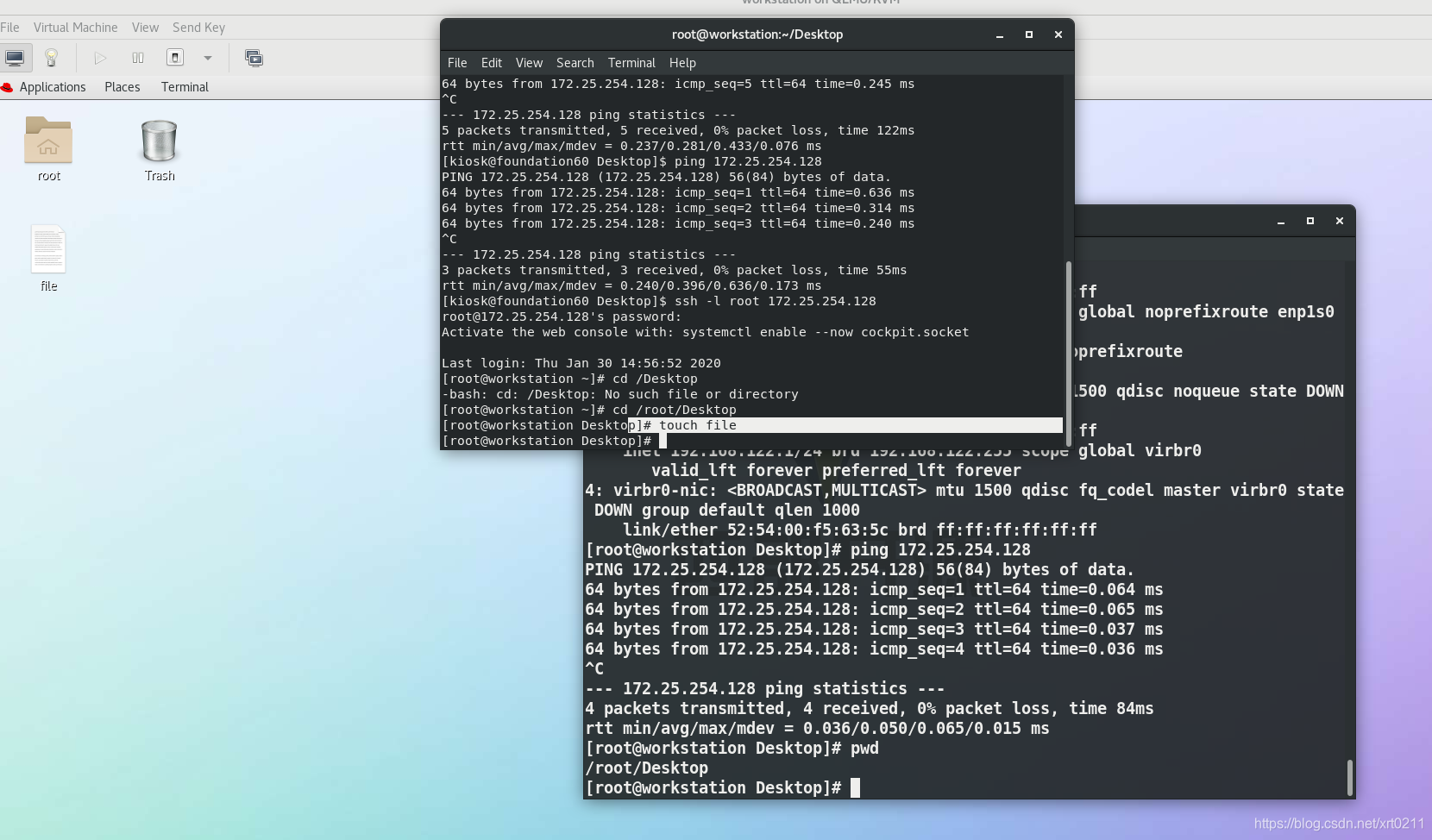Open Edit menu in front terminal
The height and width of the screenshot is (840, 1432).
[x=492, y=63]
